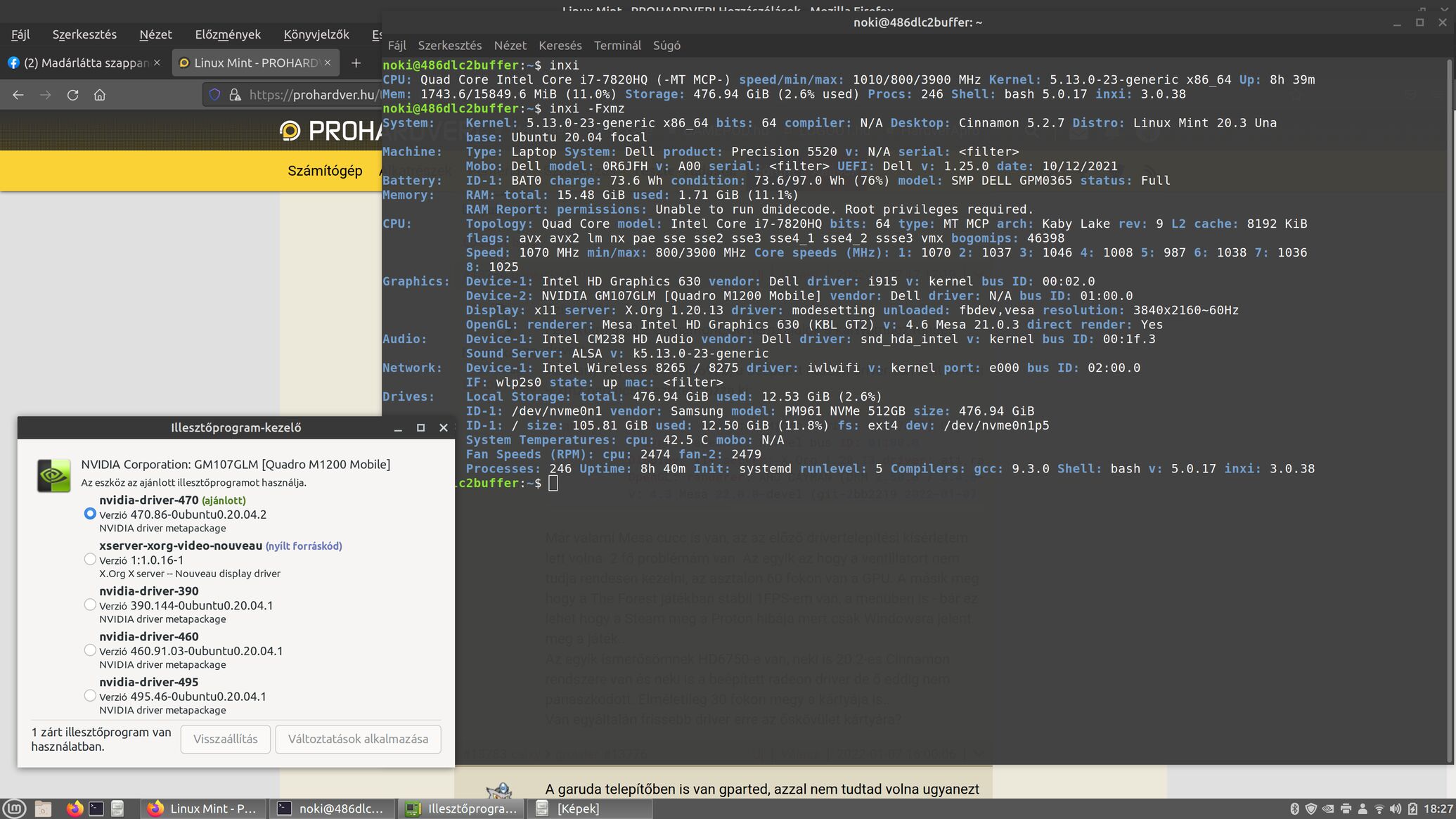The image size is (1456, 819).
Task: Open Számítógép category on PROHARDVER
Action: tap(325, 171)
